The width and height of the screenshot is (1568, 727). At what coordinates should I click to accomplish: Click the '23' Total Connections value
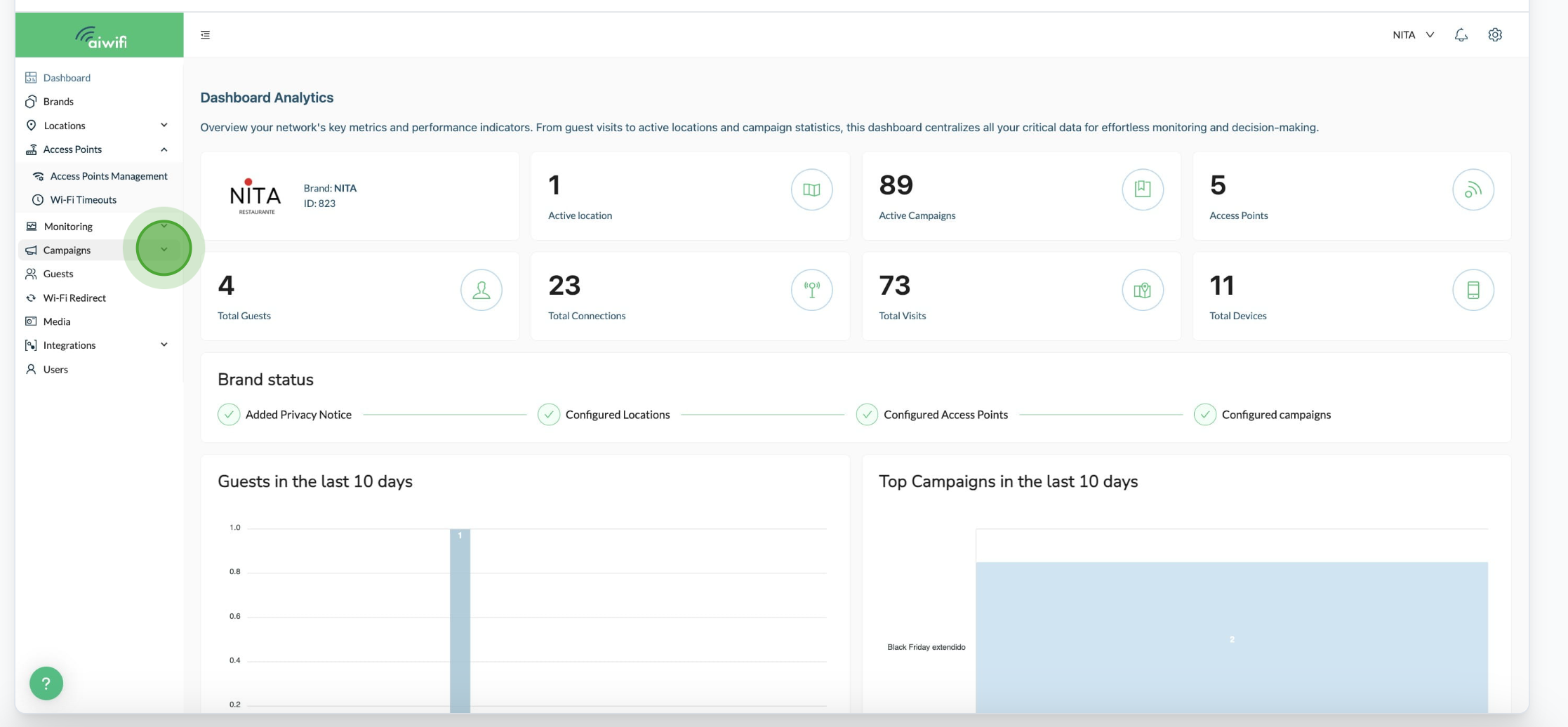564,286
